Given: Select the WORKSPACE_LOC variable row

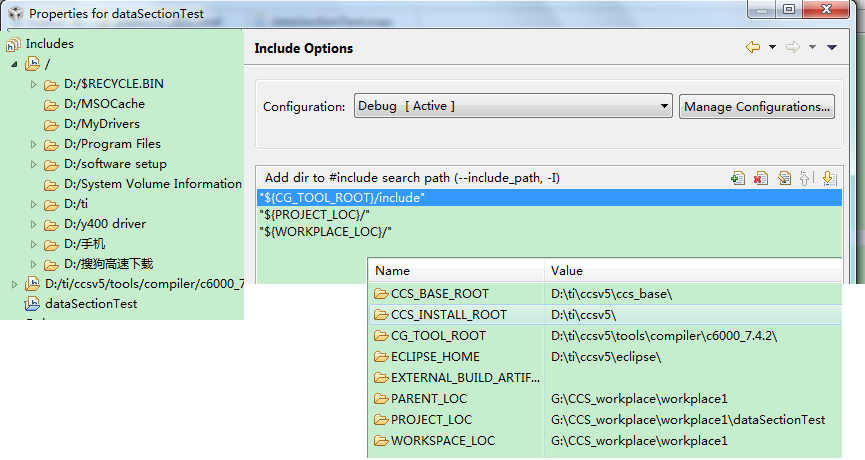Looking at the screenshot, I should 605,440.
